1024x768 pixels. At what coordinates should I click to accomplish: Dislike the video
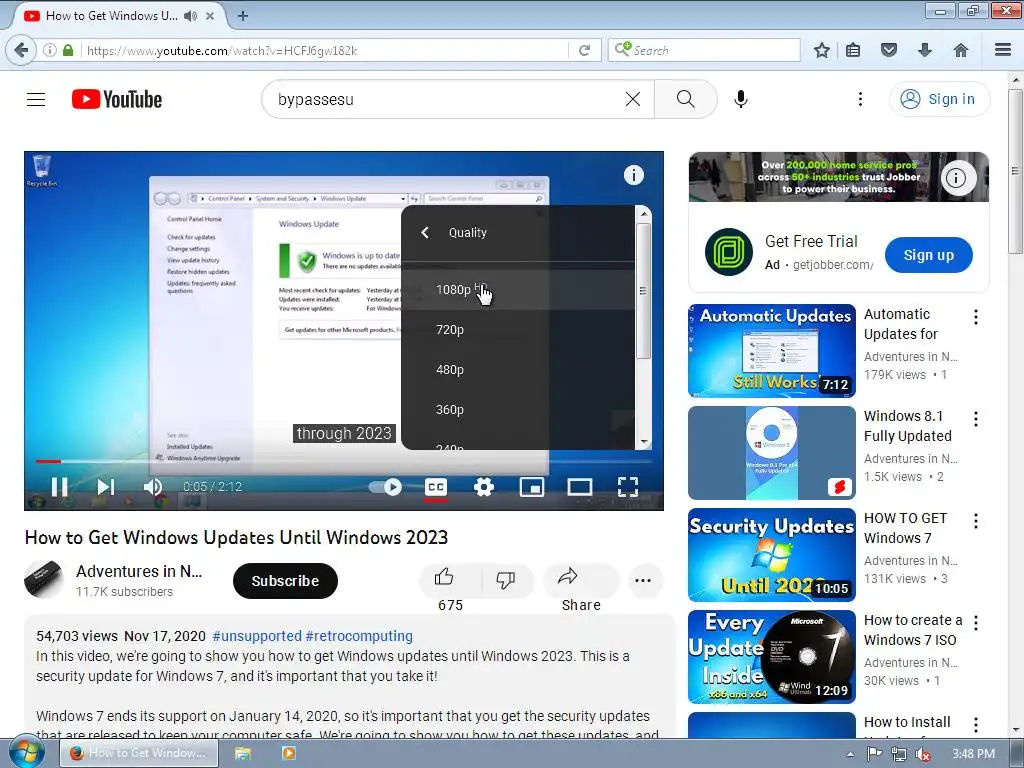506,580
